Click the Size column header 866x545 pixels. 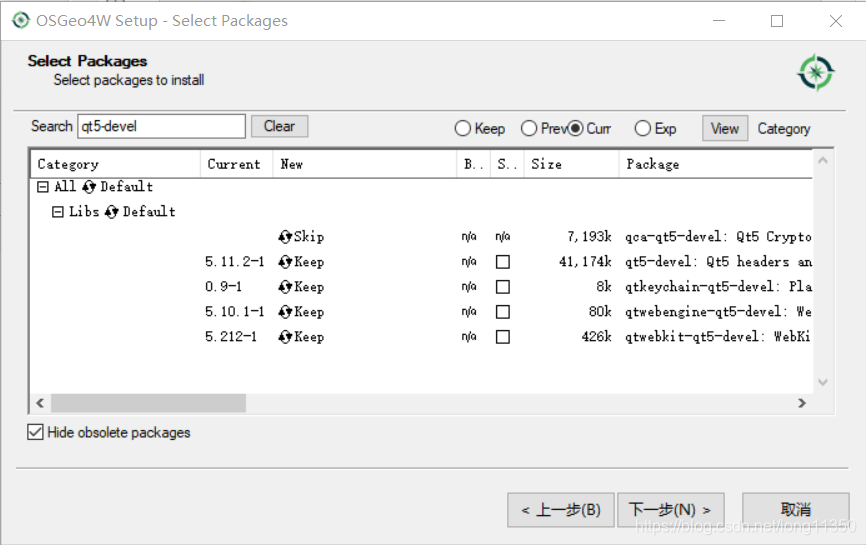coord(571,164)
